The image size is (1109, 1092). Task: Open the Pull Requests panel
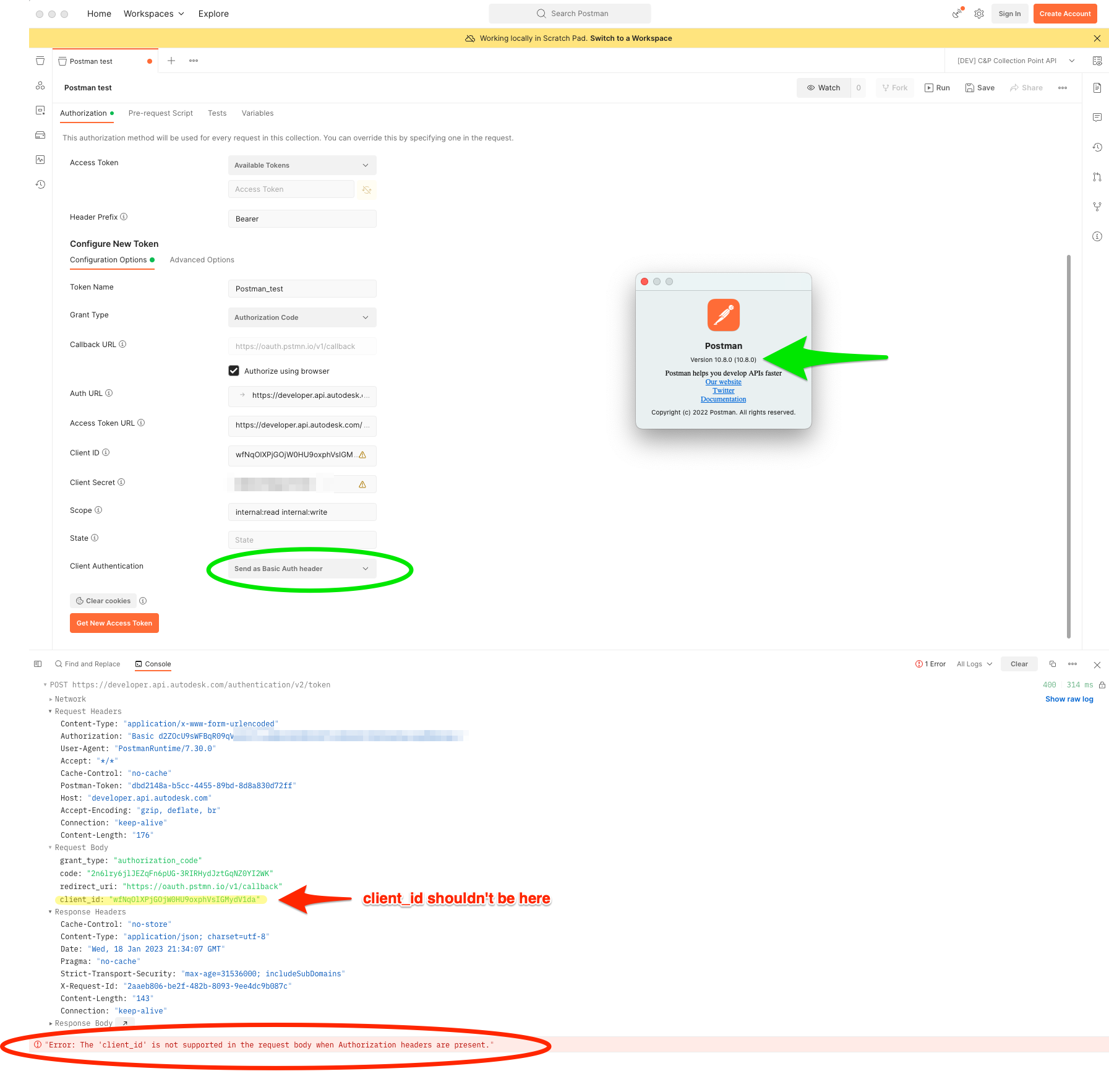[1098, 178]
